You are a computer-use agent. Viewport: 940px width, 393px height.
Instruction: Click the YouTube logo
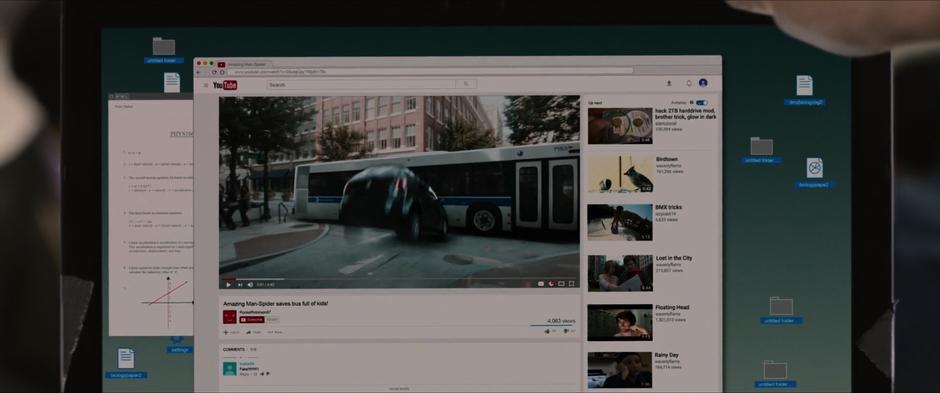click(x=225, y=85)
